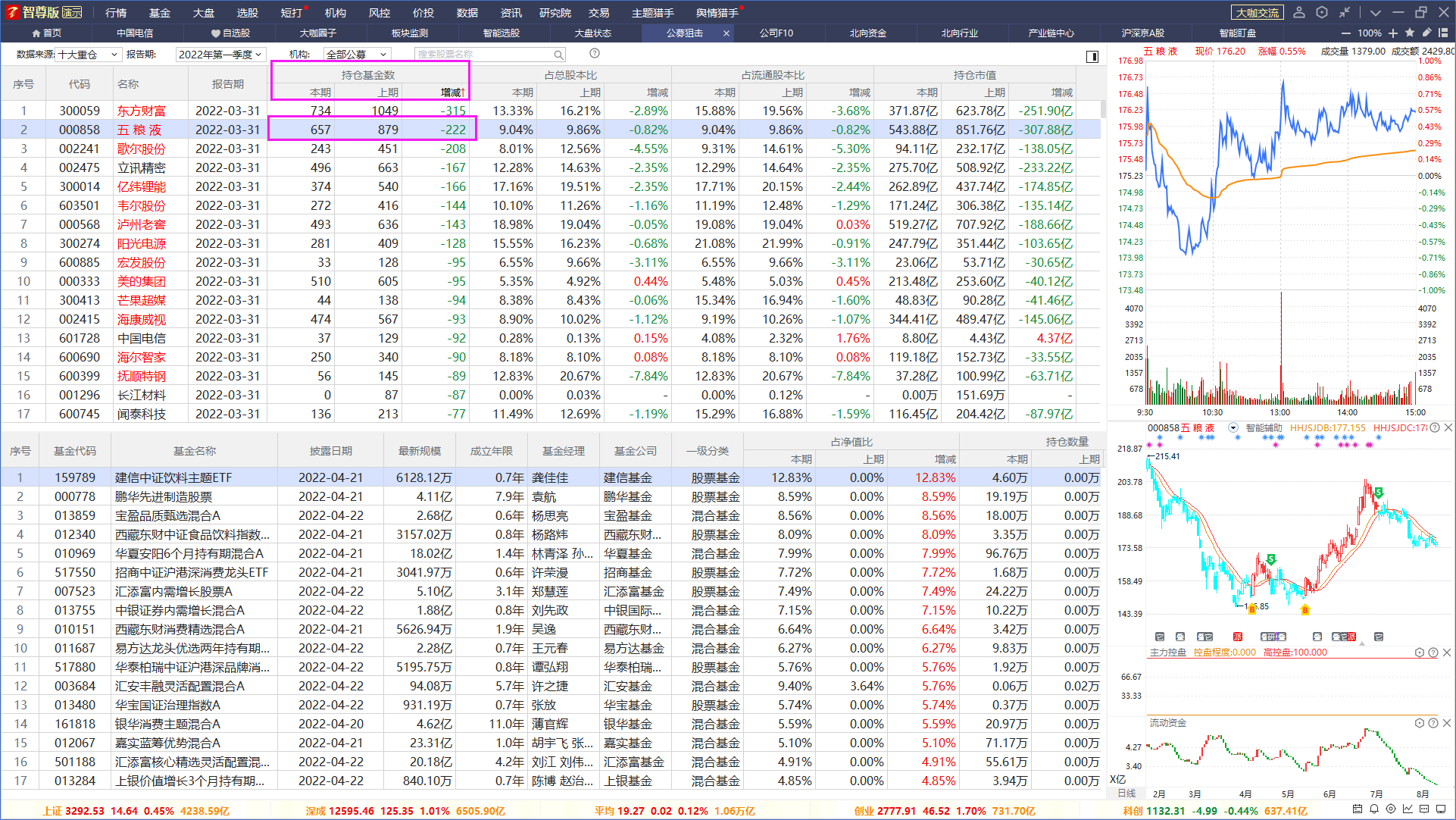Click the 演示 badge beside 智尊版

click(x=72, y=12)
